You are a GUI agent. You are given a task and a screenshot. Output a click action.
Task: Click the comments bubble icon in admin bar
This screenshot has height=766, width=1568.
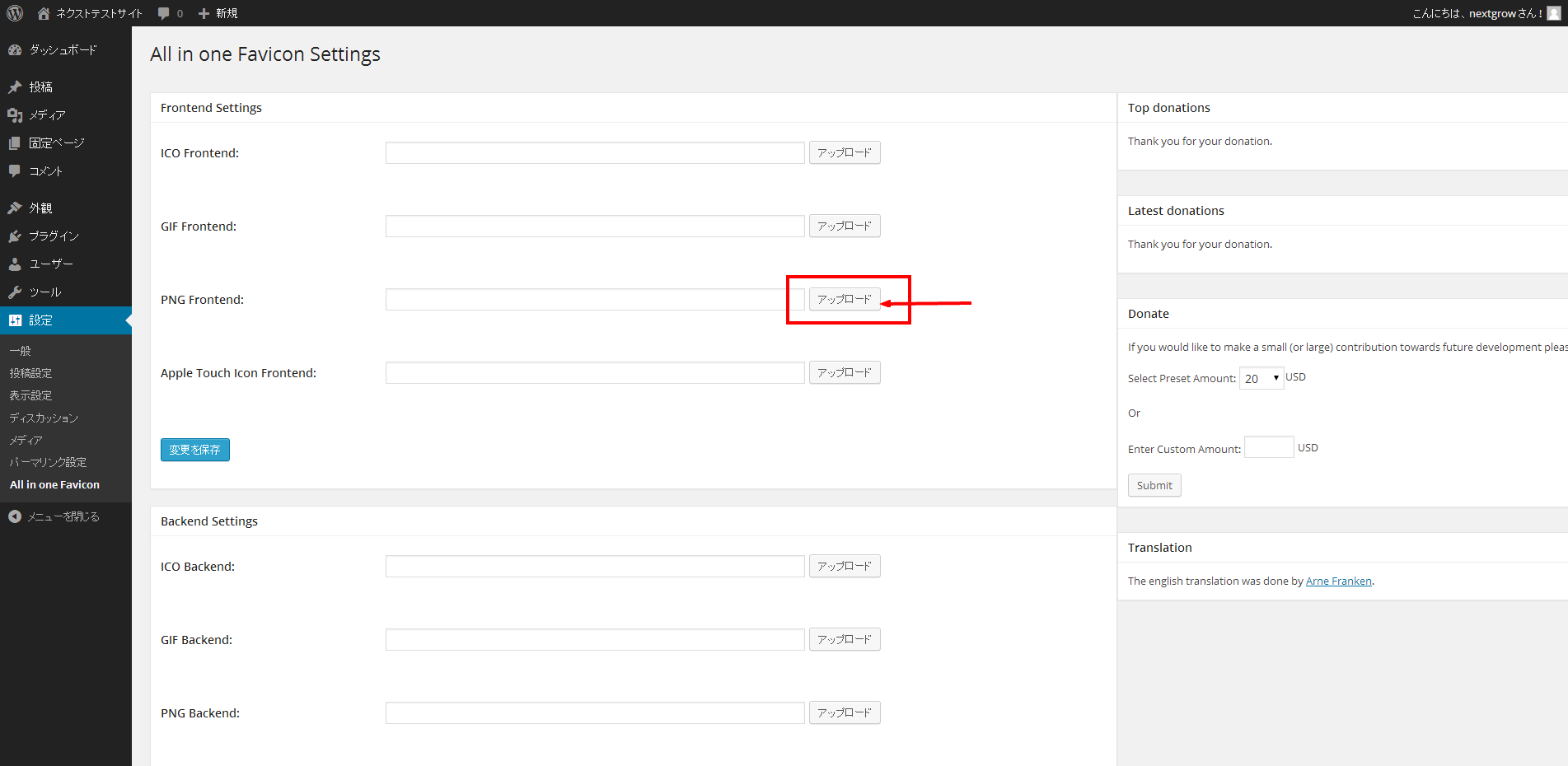pos(164,13)
